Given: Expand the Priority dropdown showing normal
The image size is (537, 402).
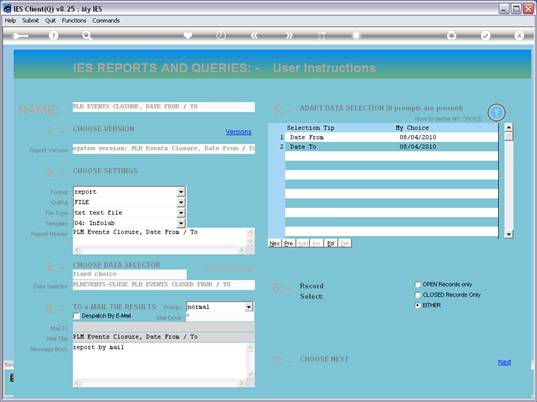Looking at the screenshot, I should point(249,307).
